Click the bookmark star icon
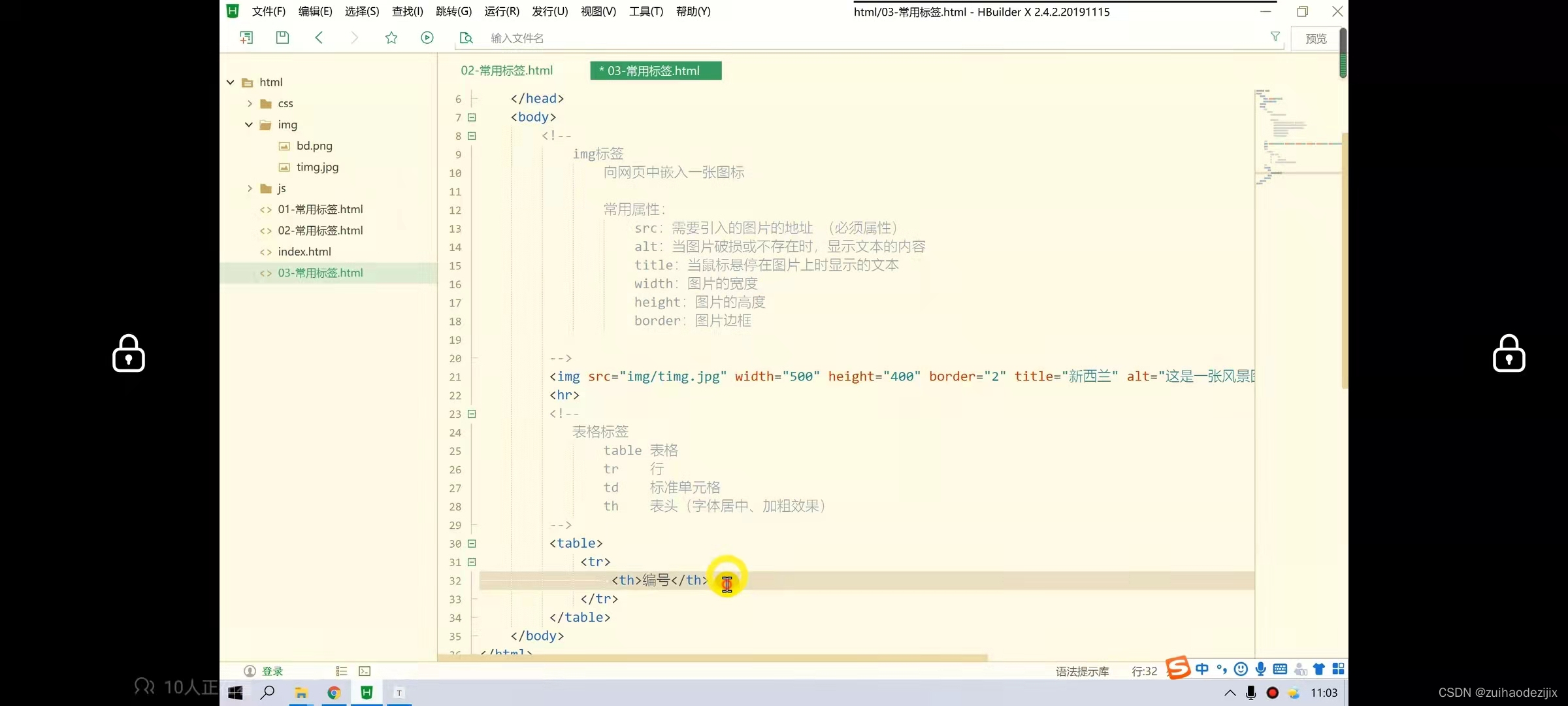The image size is (1568, 706). click(391, 38)
